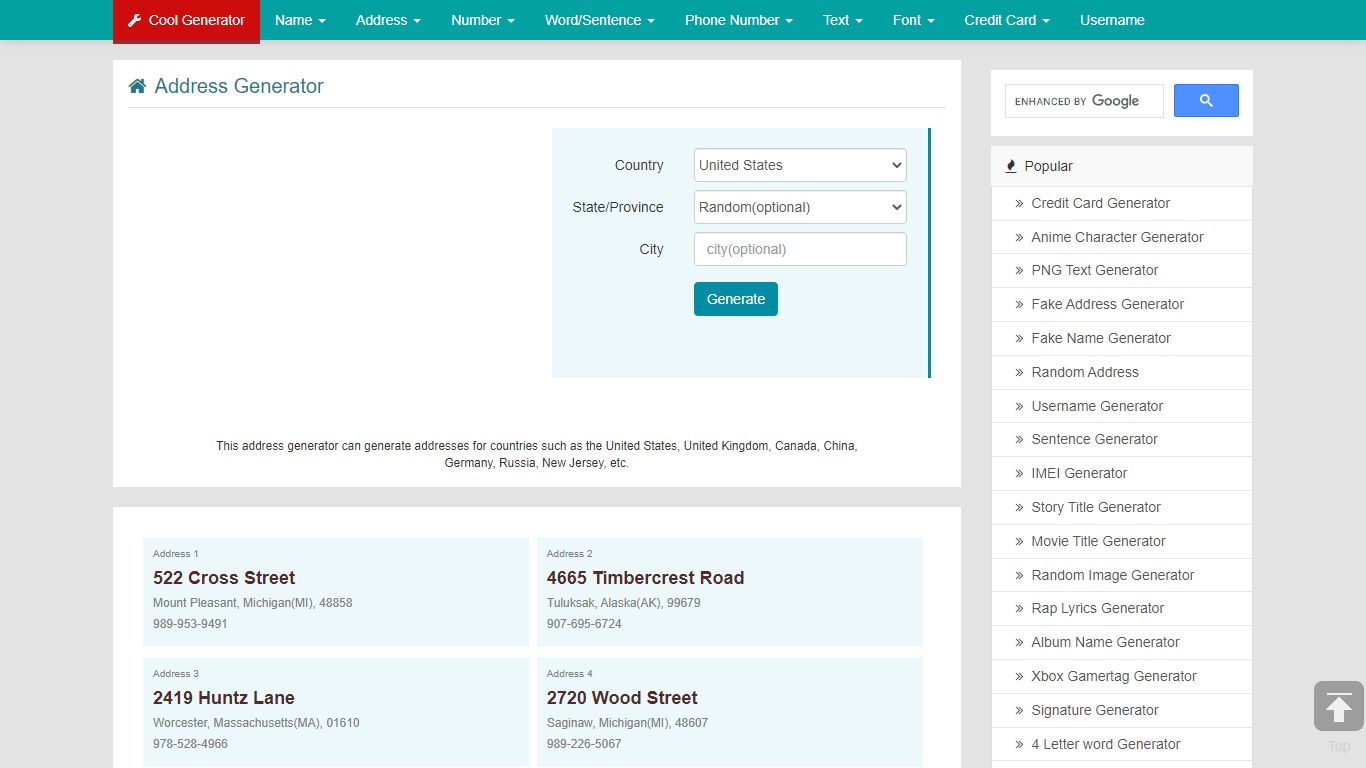The image size is (1366, 768).
Task: Expand the Word/Sentence menu
Action: coord(600,20)
